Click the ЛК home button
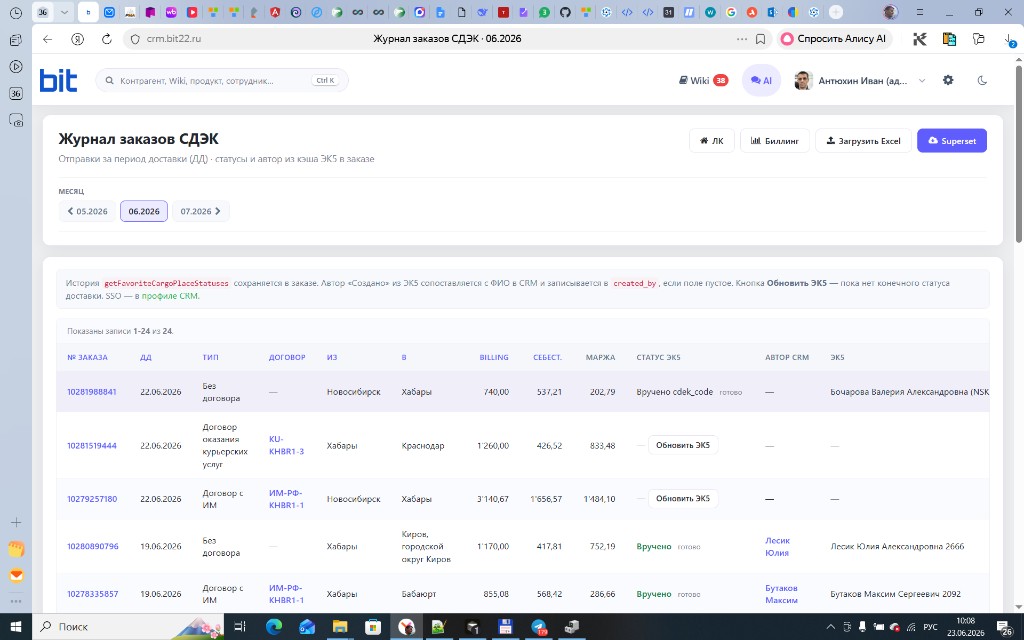Image resolution: width=1024 pixels, height=640 pixels. tap(711, 140)
